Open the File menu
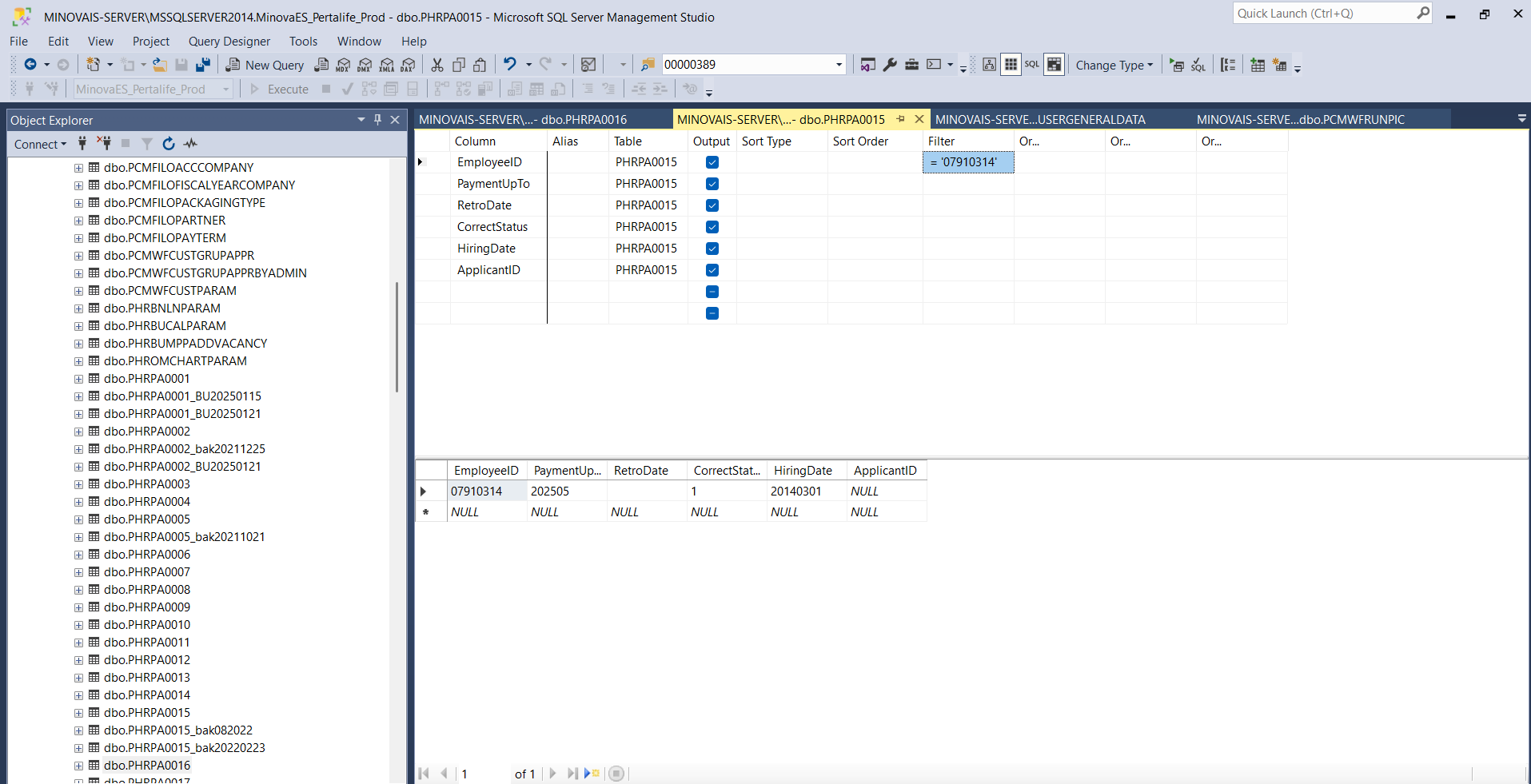The image size is (1531, 784). 18,42
